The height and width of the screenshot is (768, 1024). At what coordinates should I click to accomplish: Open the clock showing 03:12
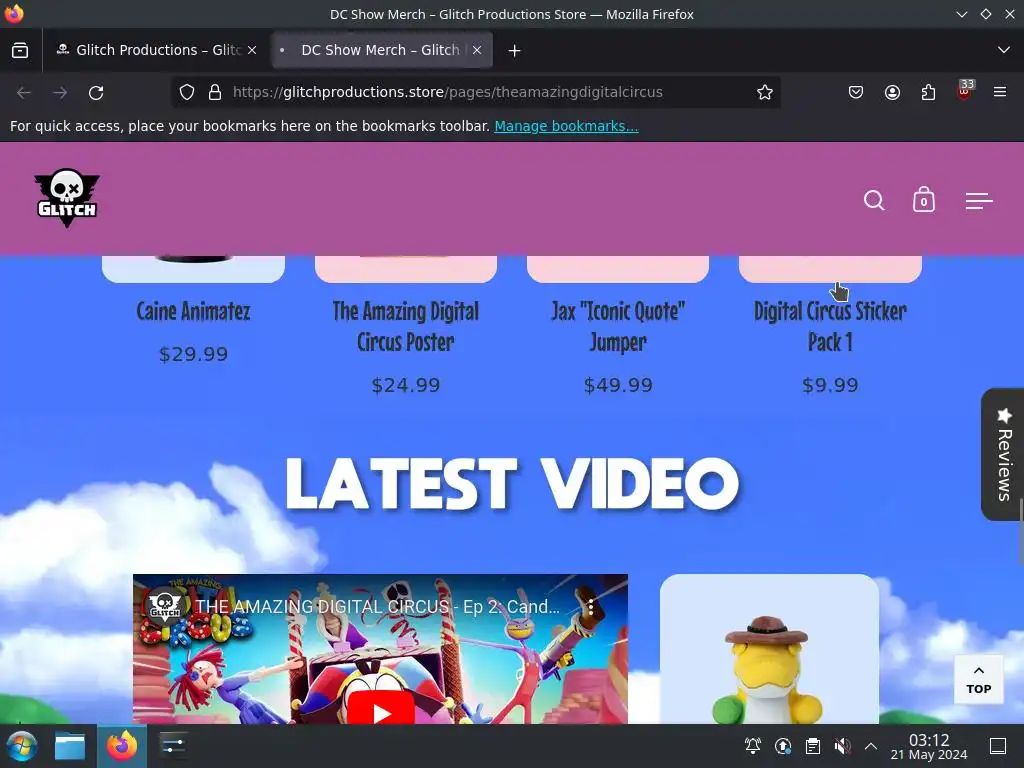[929, 746]
